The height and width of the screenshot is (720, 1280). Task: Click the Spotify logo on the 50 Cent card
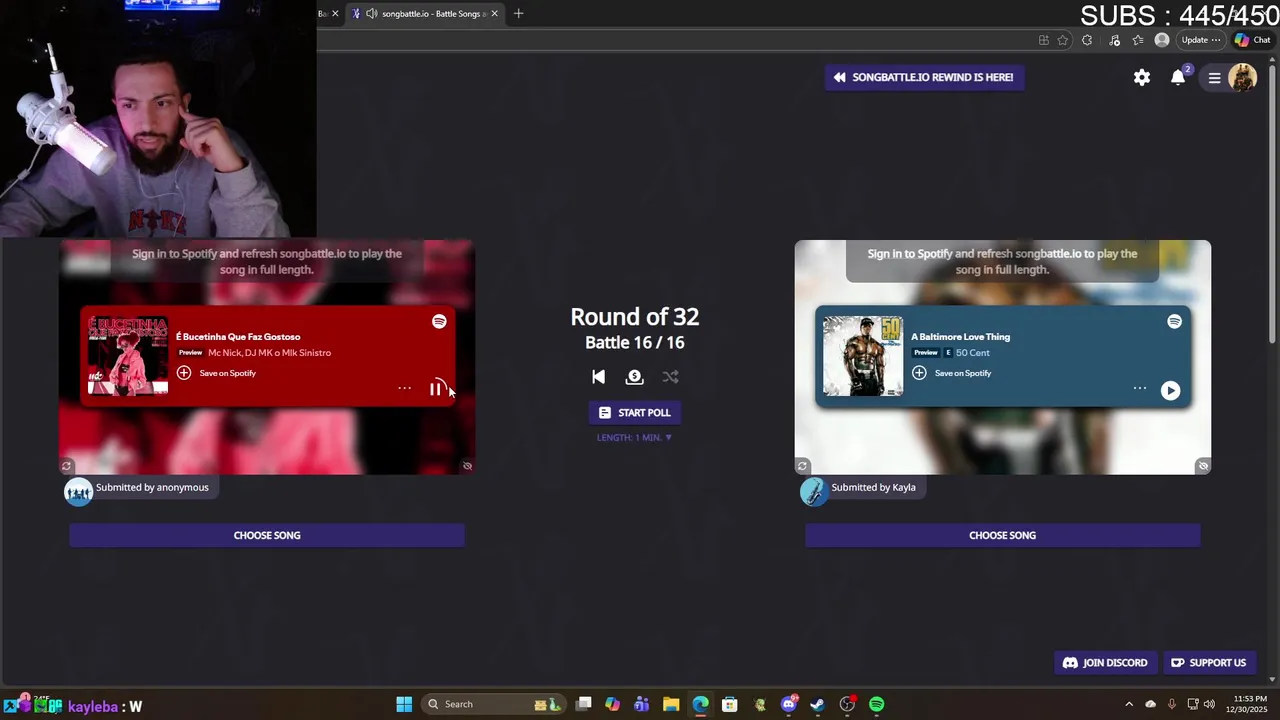(x=1174, y=321)
